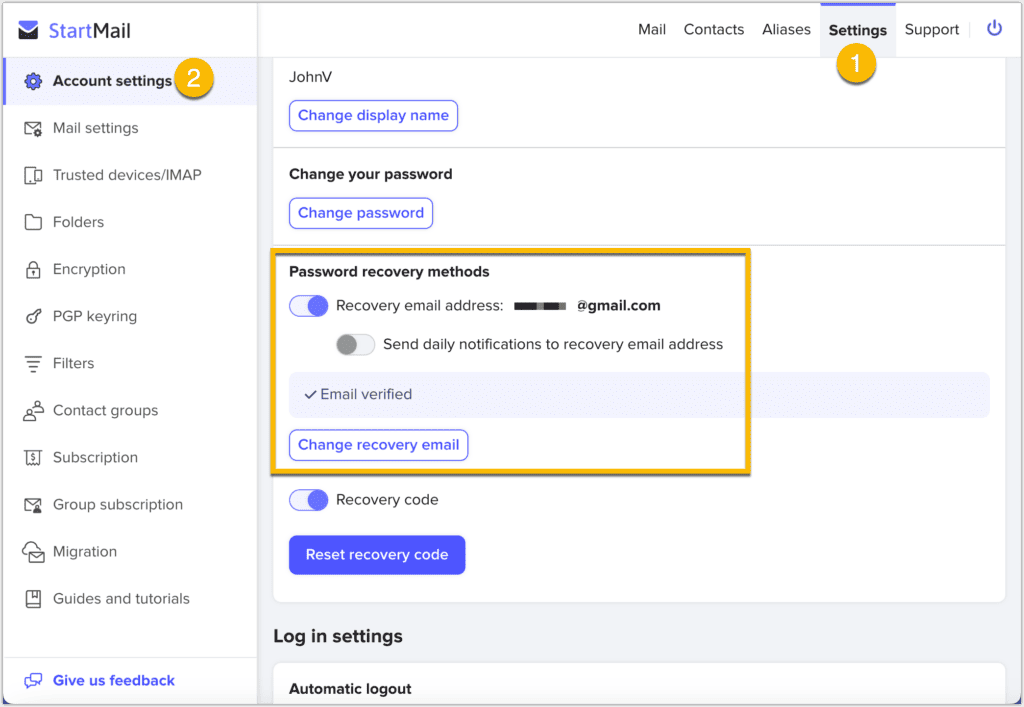
Task: Click the PGP keyring key icon
Action: (33, 316)
